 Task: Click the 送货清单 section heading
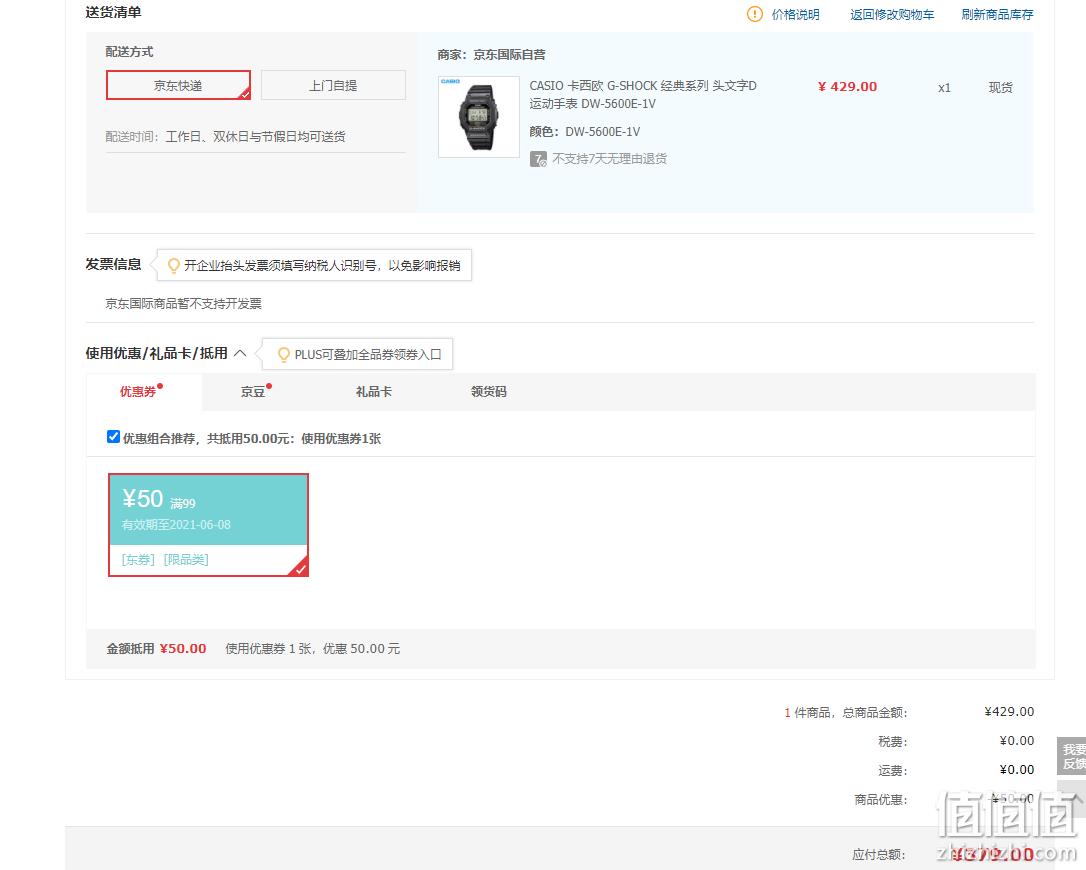tap(113, 12)
